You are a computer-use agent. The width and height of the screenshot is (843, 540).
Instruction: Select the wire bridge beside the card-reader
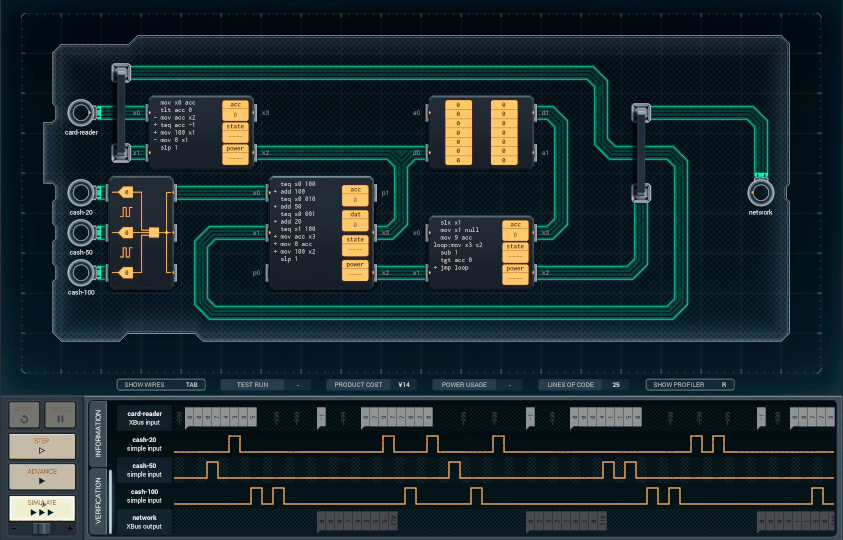(x=121, y=113)
